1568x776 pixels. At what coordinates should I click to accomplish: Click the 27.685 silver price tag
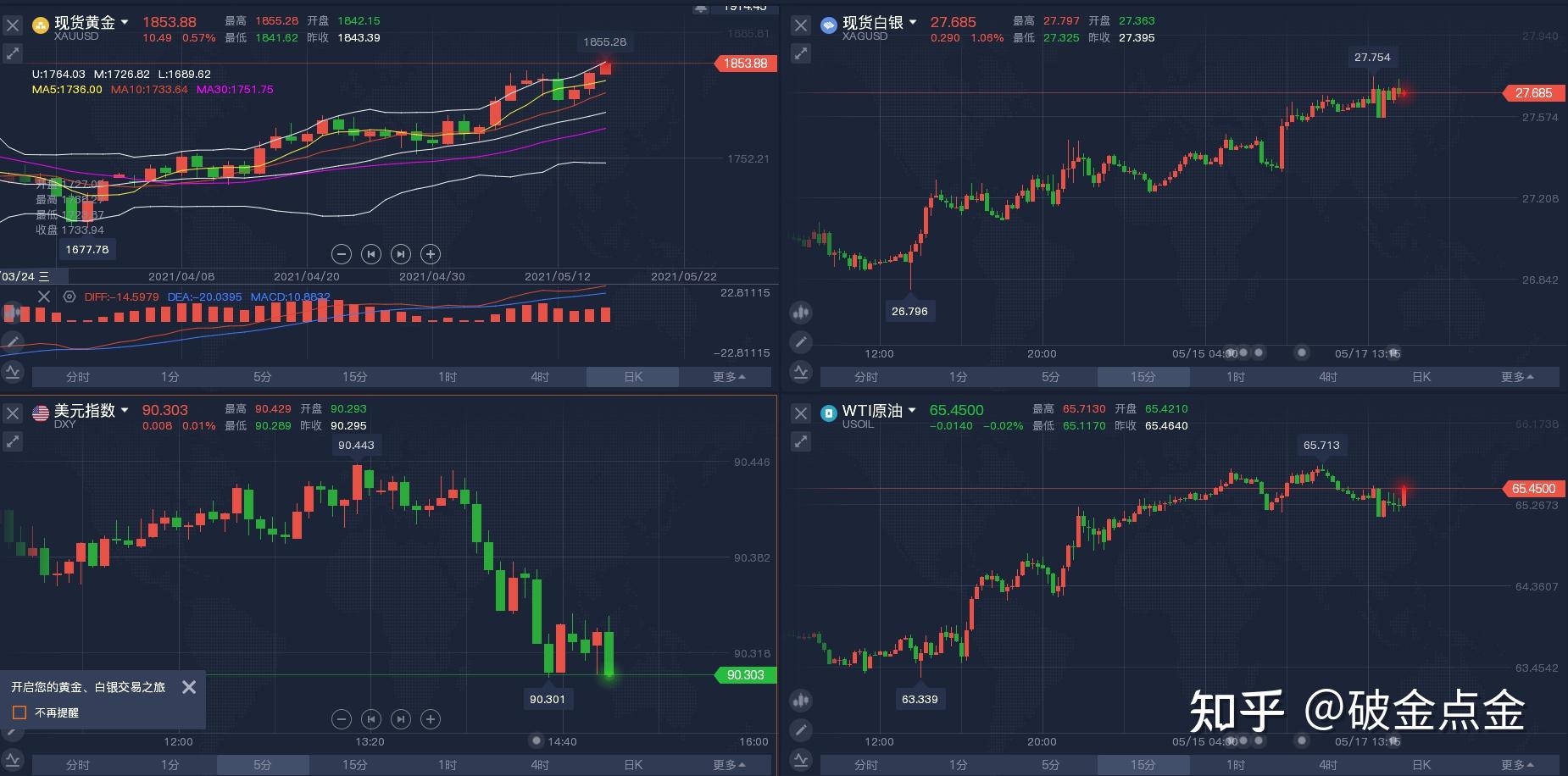click(1534, 93)
